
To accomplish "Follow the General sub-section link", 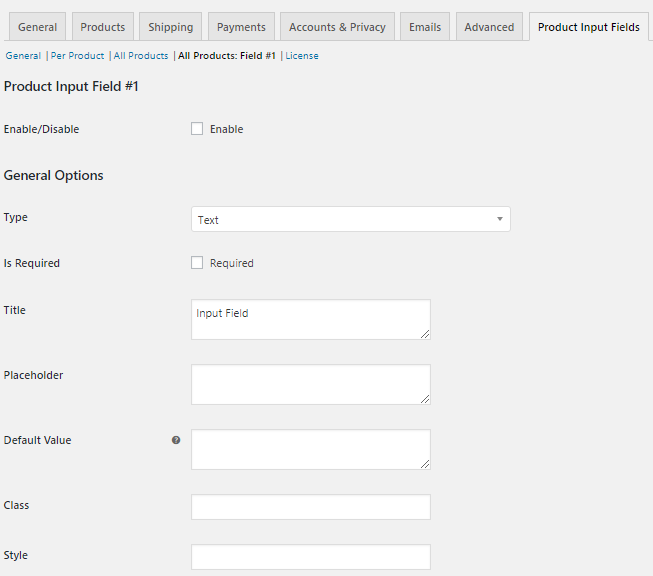I will click(23, 56).
